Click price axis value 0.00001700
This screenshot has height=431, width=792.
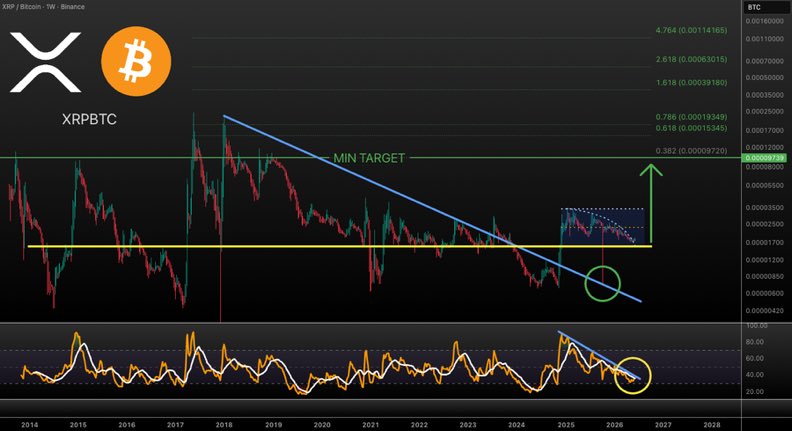pyautogui.click(x=765, y=243)
